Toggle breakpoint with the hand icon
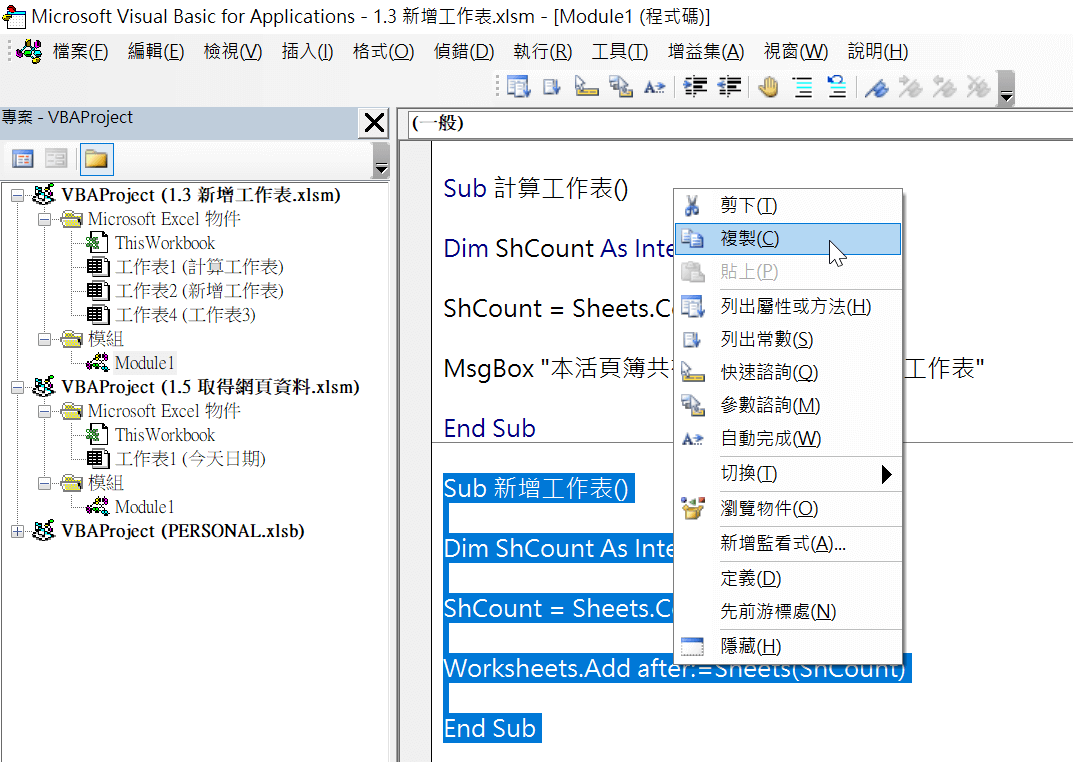1073x762 pixels. [768, 88]
